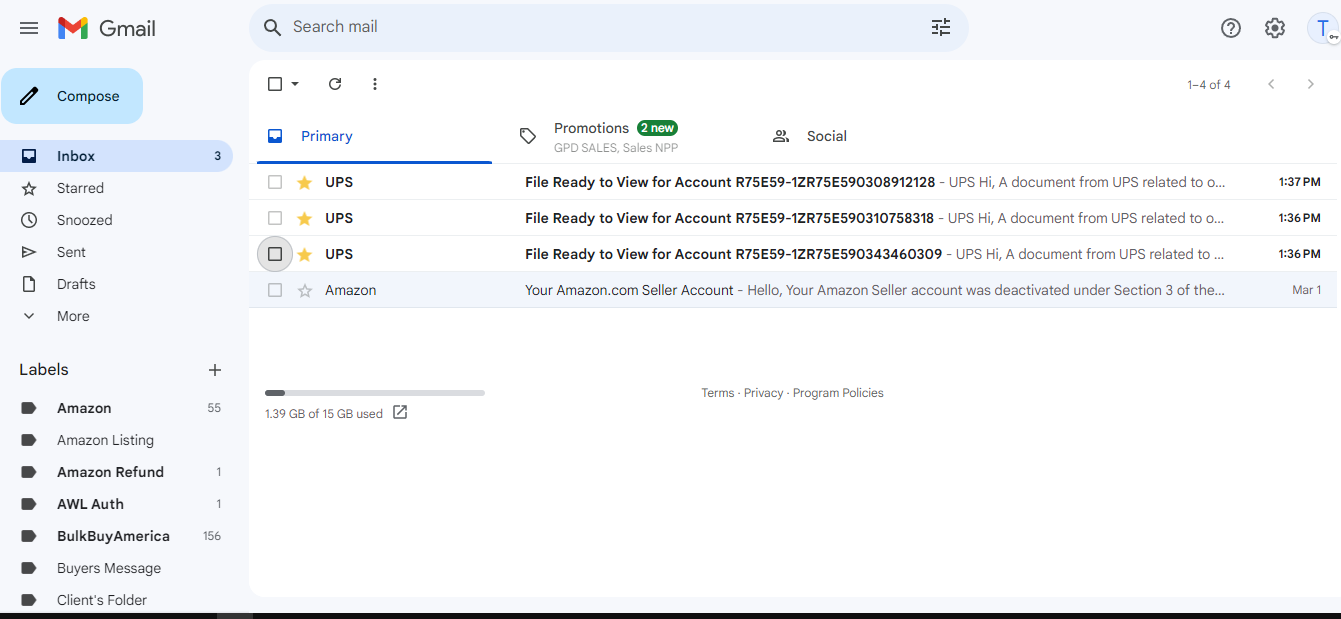Open the Inbox folder
This screenshot has height=619, width=1341.
tap(116, 156)
